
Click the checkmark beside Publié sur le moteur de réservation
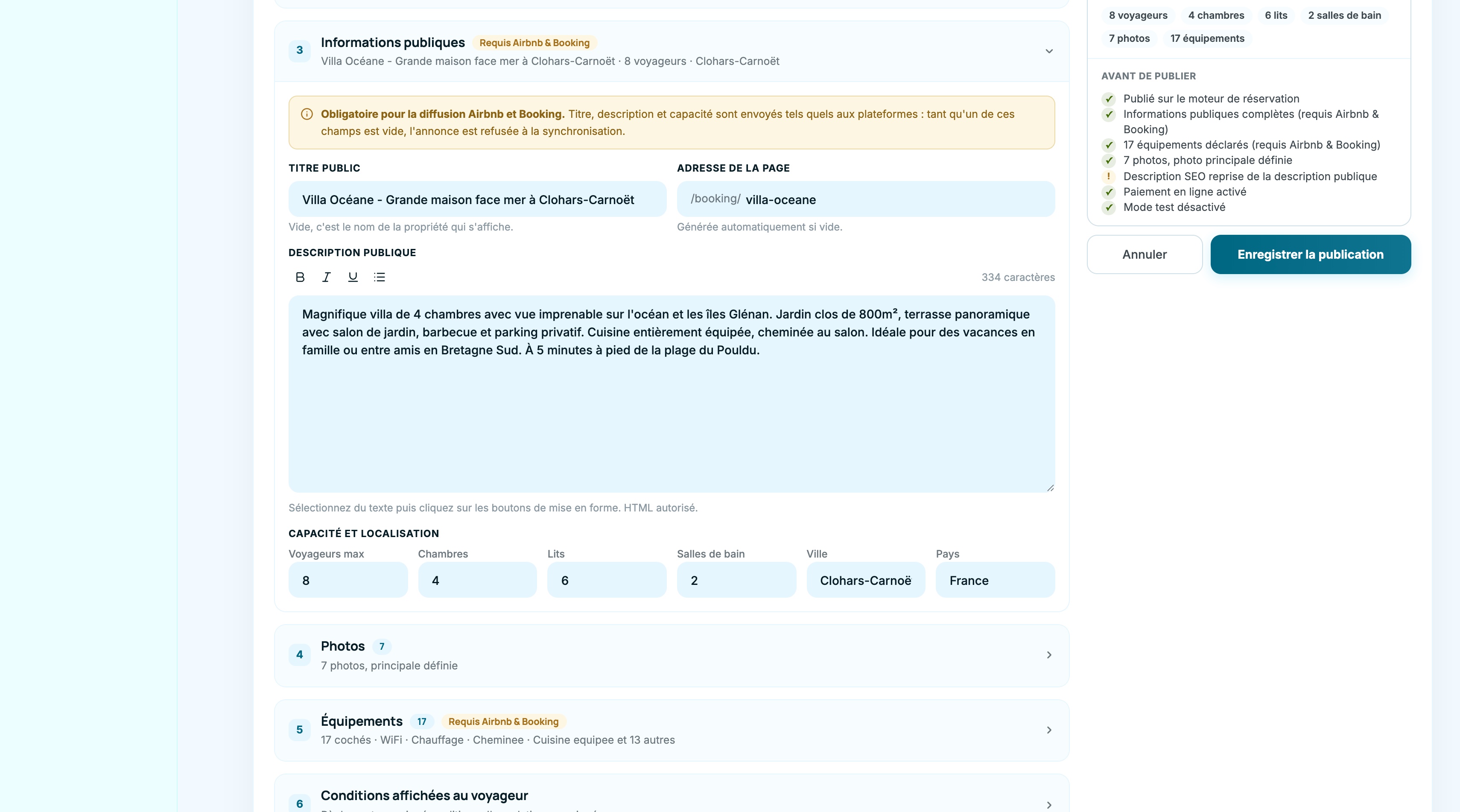(x=1109, y=99)
